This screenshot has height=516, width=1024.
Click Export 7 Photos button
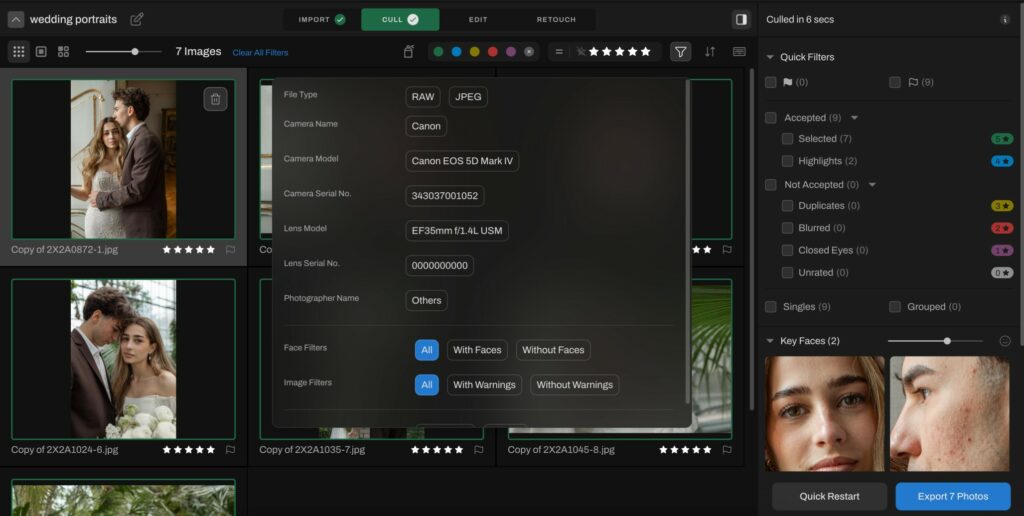[953, 496]
